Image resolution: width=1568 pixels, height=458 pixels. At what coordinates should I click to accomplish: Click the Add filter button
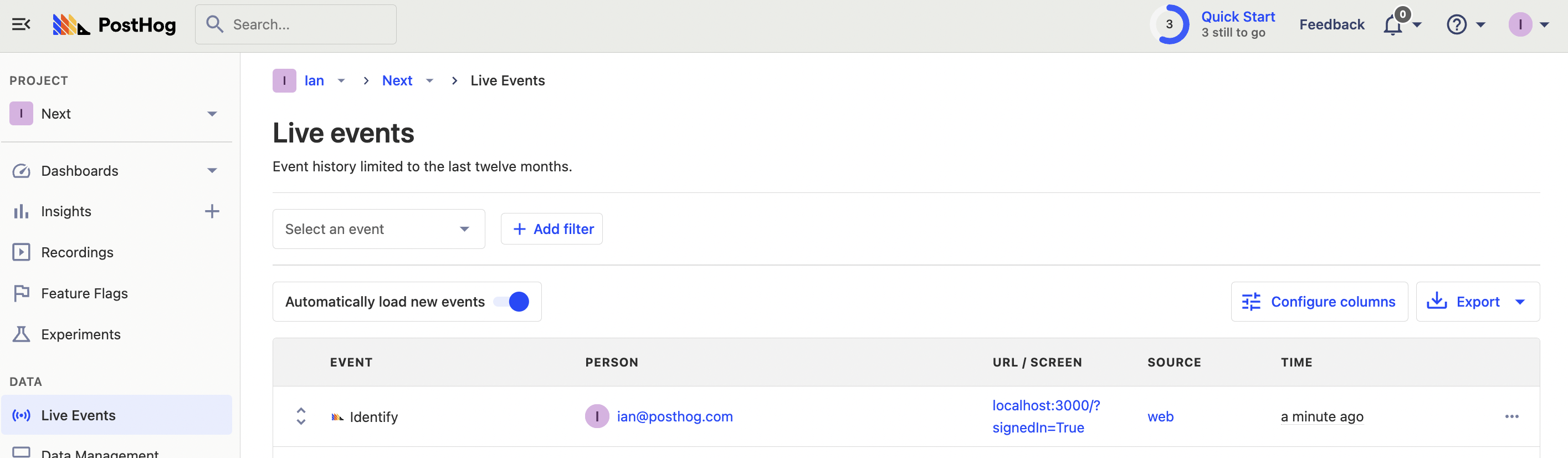tap(551, 229)
